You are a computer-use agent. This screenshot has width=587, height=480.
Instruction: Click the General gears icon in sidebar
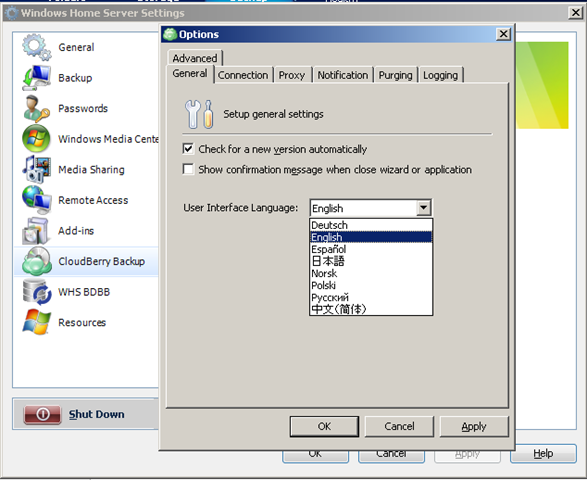click(36, 47)
